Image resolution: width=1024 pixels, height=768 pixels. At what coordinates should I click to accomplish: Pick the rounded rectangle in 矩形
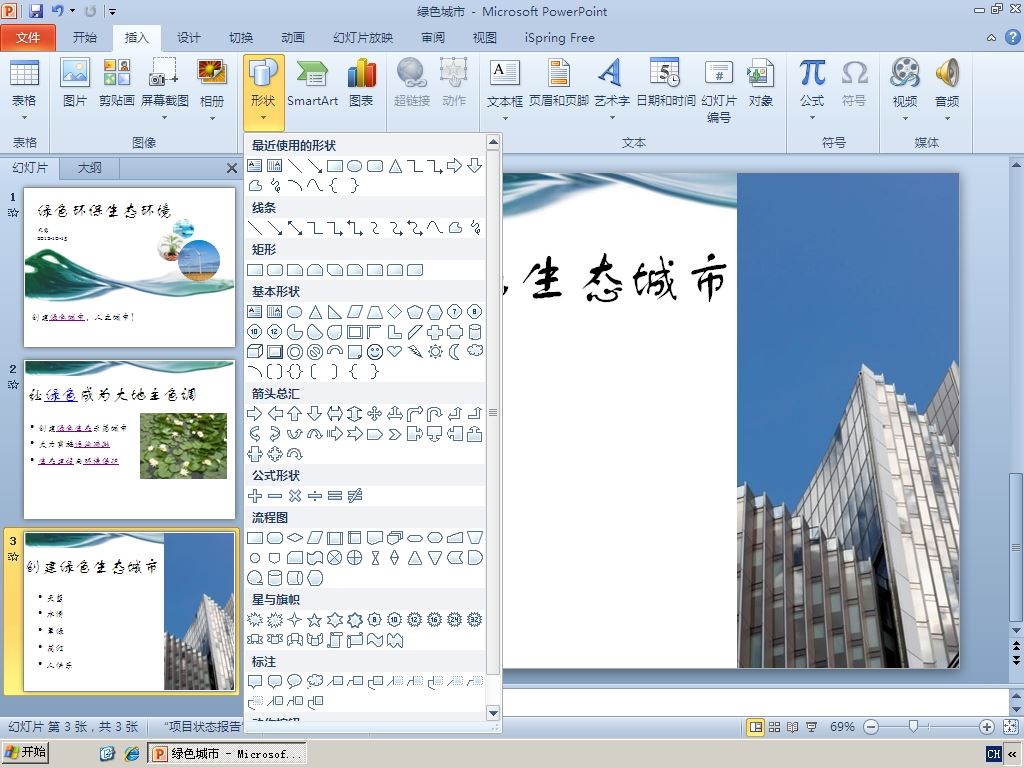(x=275, y=270)
